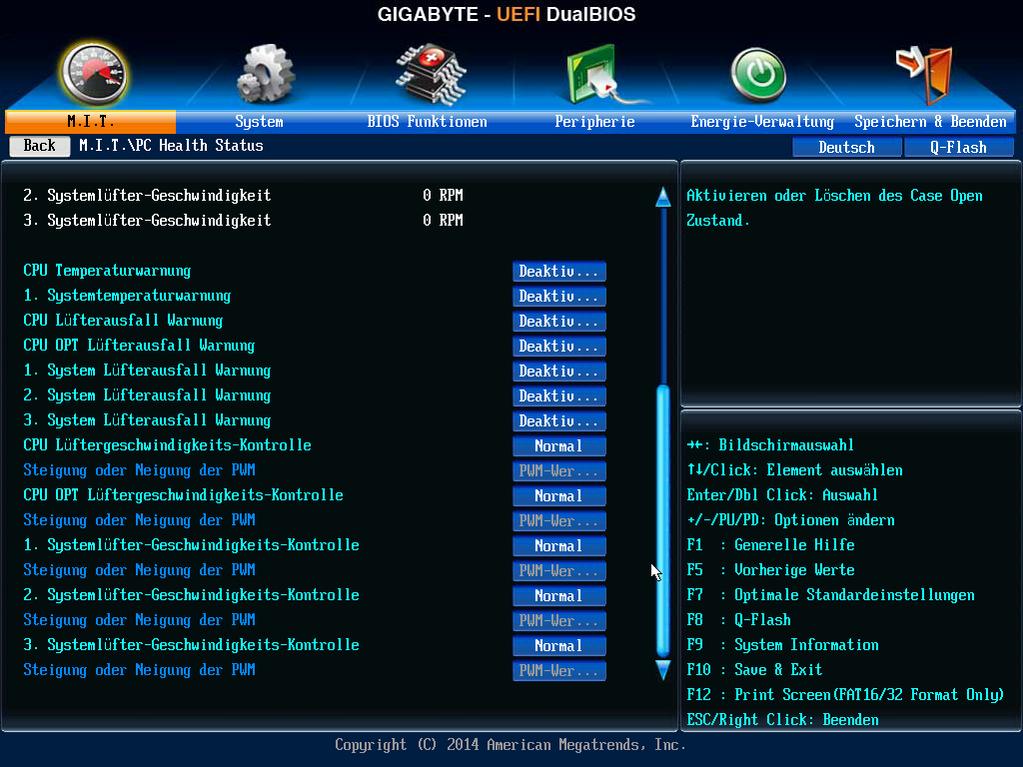
Task: Click the vertical scrollbar thumb
Action: point(663,520)
